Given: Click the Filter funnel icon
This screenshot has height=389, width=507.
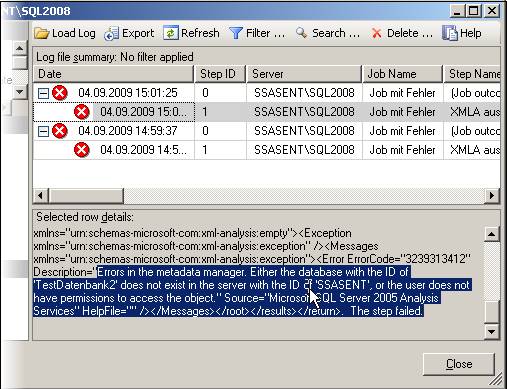Looking at the screenshot, I should (236, 33).
